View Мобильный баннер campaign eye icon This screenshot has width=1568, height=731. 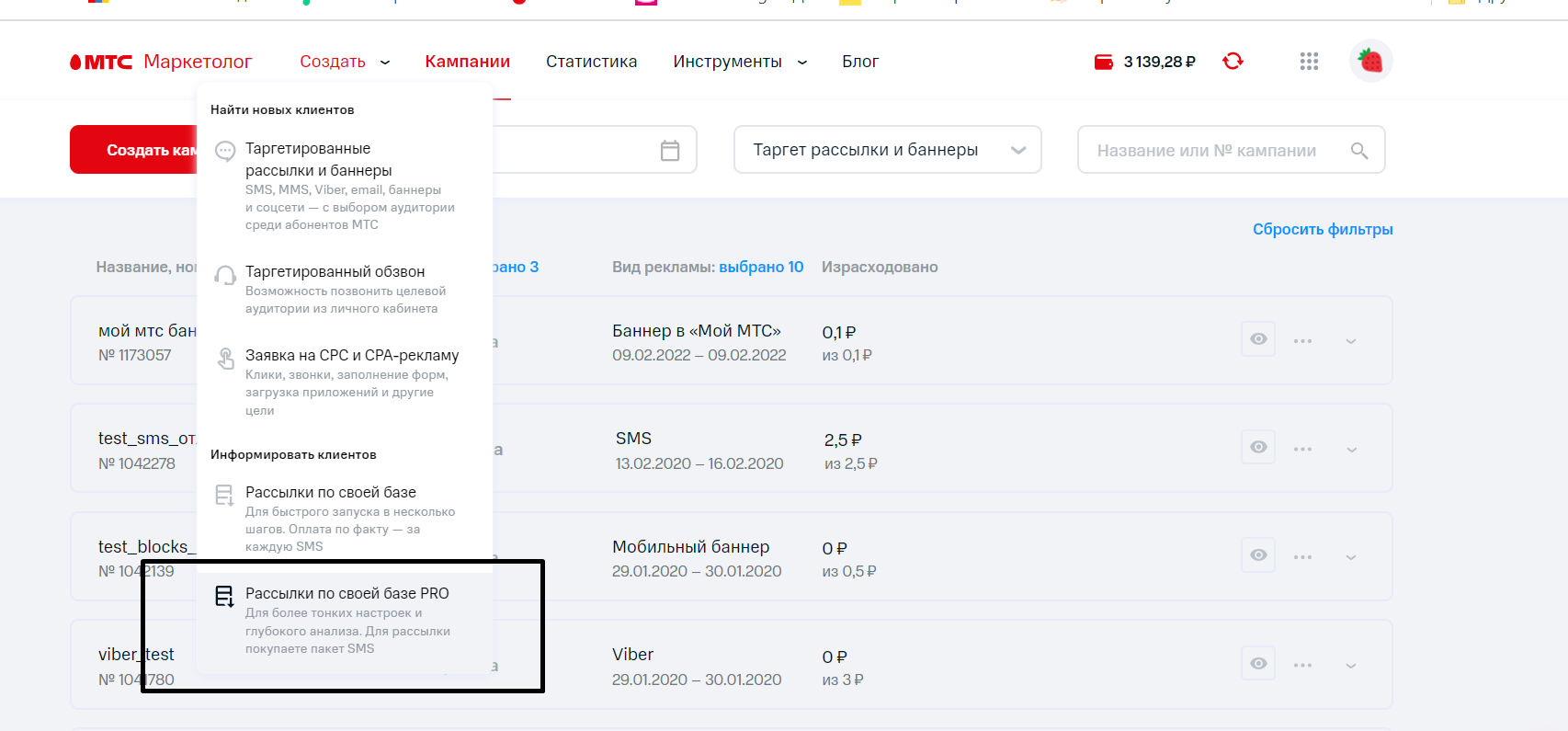(x=1258, y=555)
